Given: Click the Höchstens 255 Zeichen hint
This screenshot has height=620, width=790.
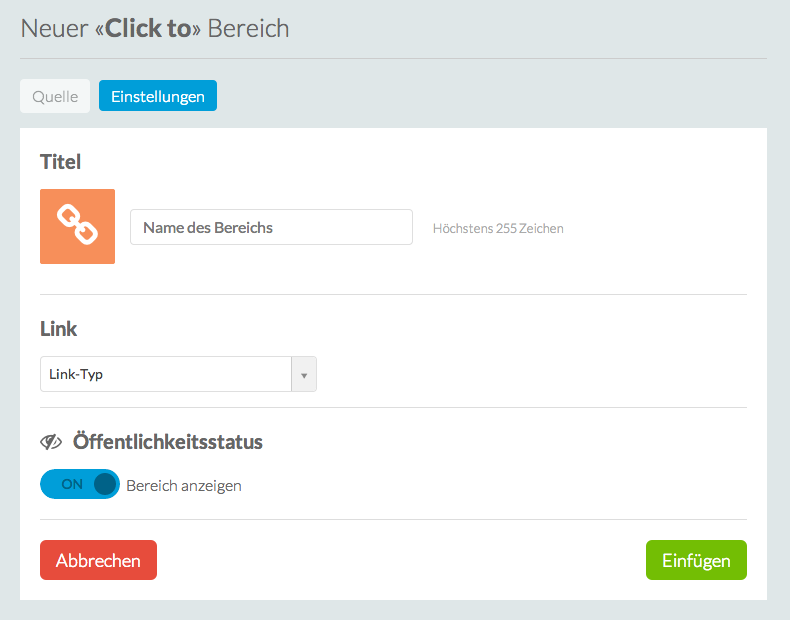Looking at the screenshot, I should (x=498, y=228).
